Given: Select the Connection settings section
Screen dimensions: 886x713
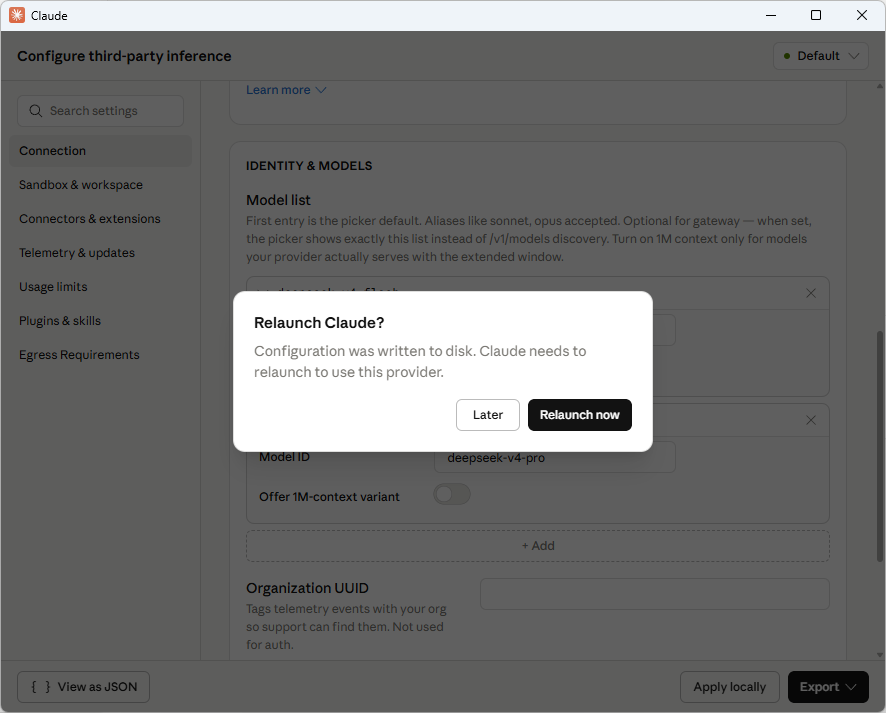Looking at the screenshot, I should tap(101, 151).
